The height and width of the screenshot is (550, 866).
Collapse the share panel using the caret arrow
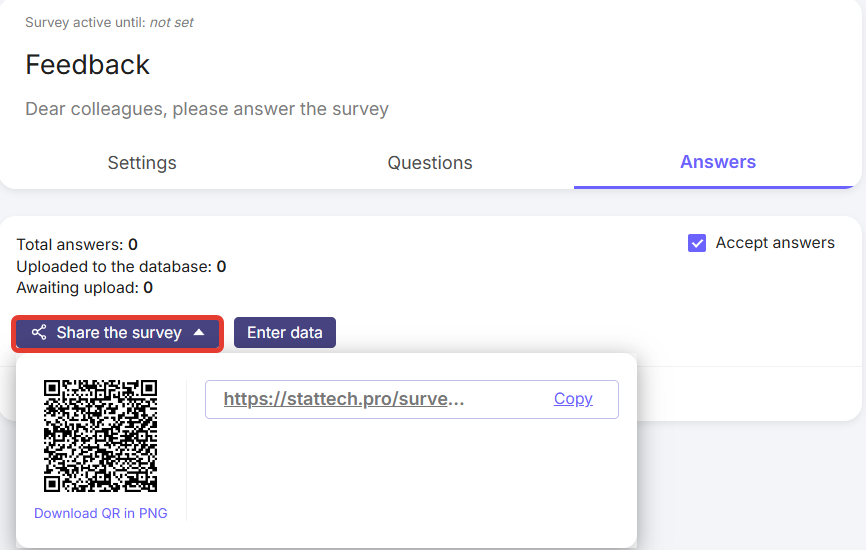[x=199, y=333]
